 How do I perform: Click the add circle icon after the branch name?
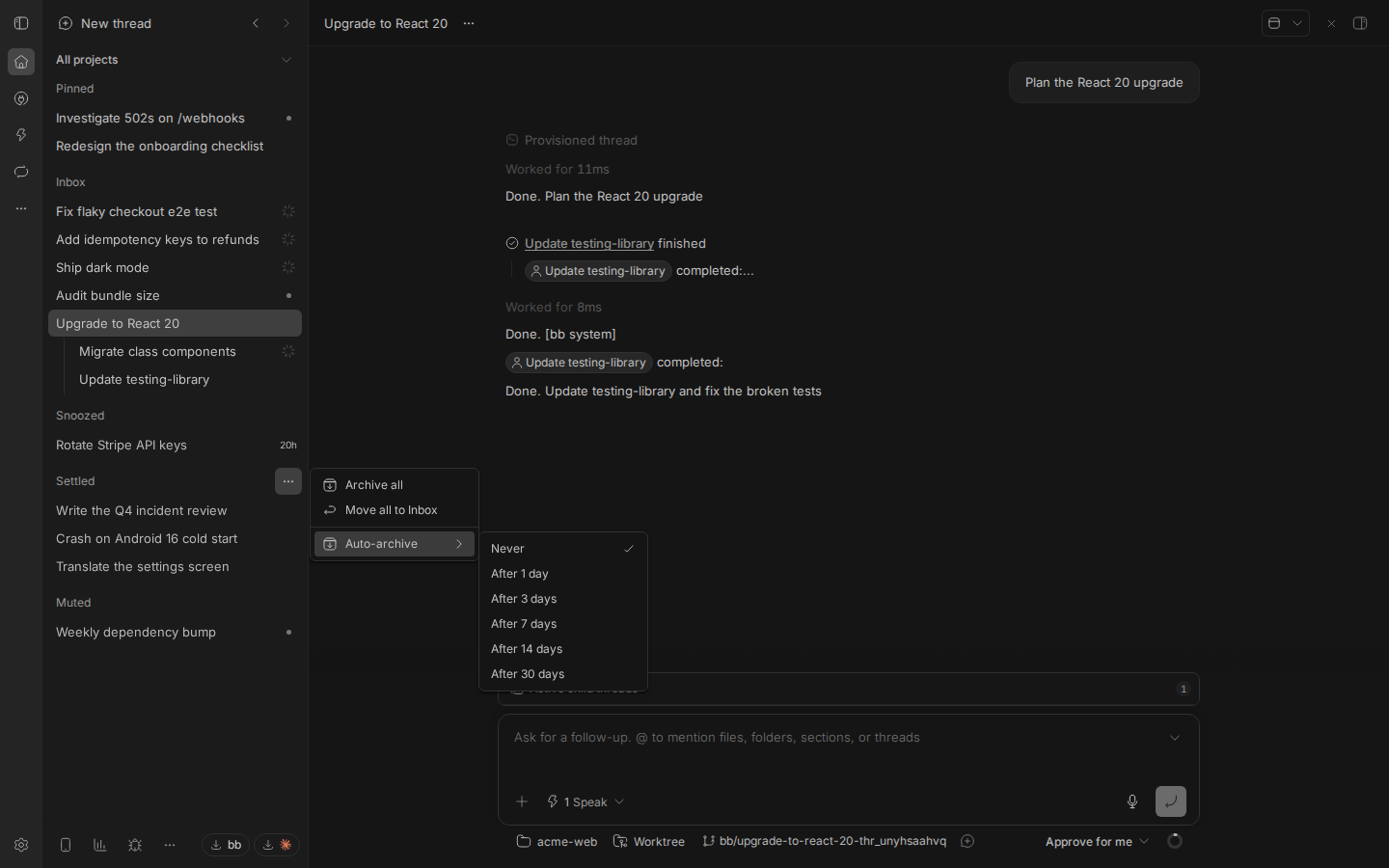click(x=967, y=841)
